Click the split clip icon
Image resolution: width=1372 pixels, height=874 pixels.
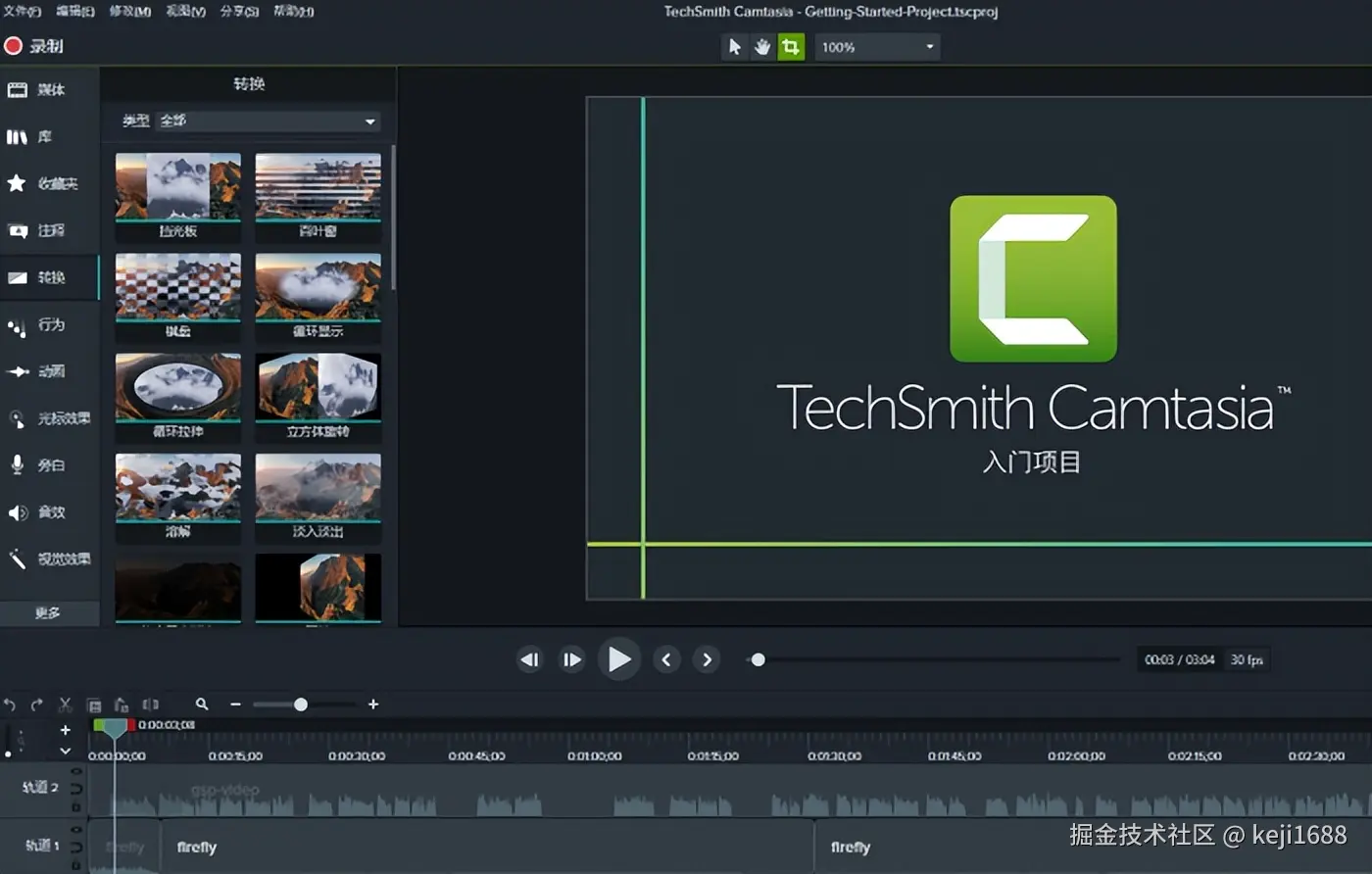pos(150,704)
